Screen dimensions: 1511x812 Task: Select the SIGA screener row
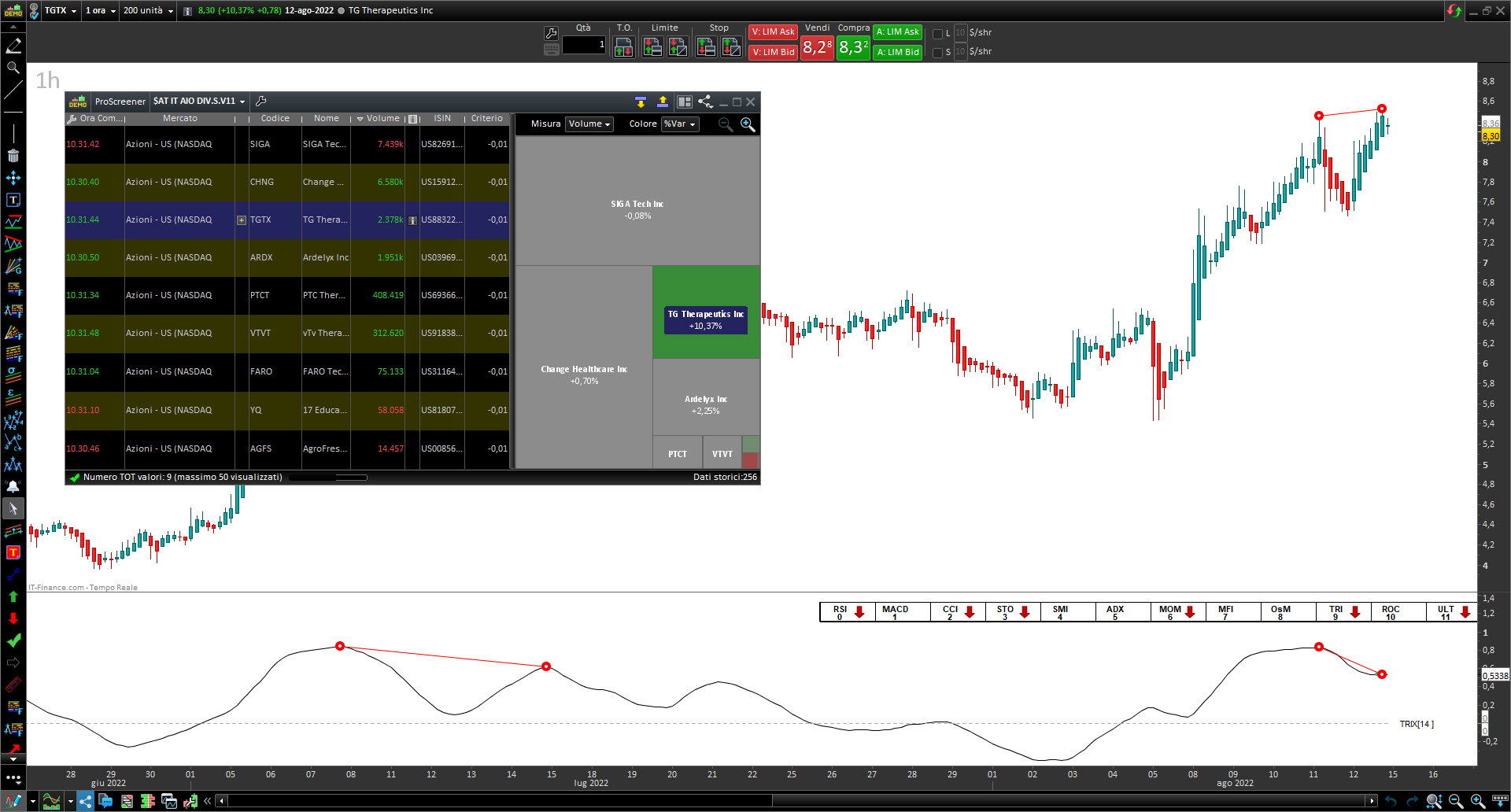pyautogui.click(x=287, y=145)
